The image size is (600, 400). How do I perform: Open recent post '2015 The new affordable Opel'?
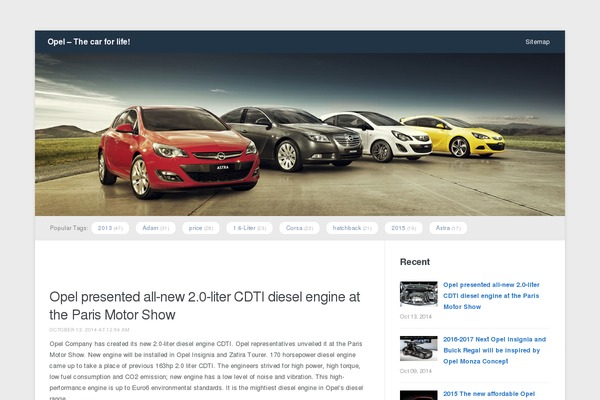point(489,394)
